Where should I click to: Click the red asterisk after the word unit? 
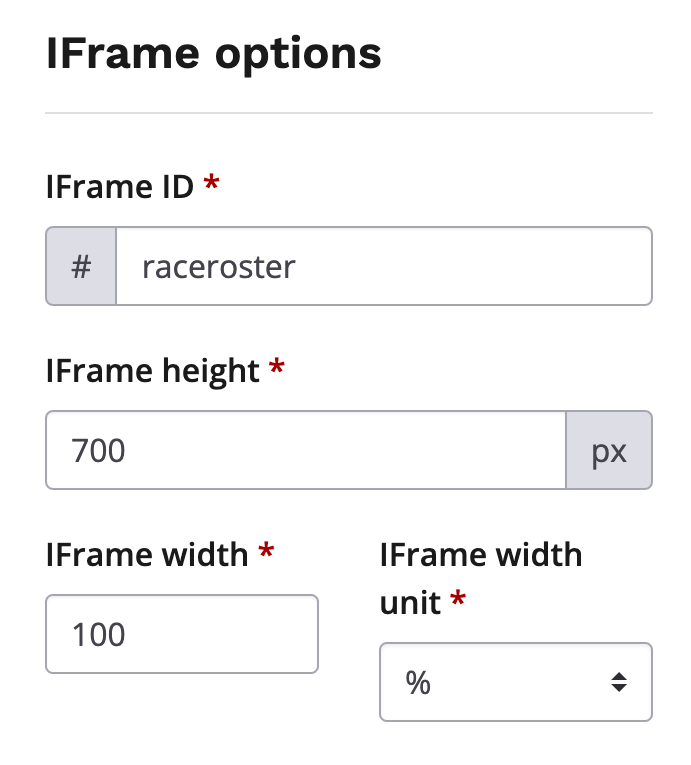point(458,600)
